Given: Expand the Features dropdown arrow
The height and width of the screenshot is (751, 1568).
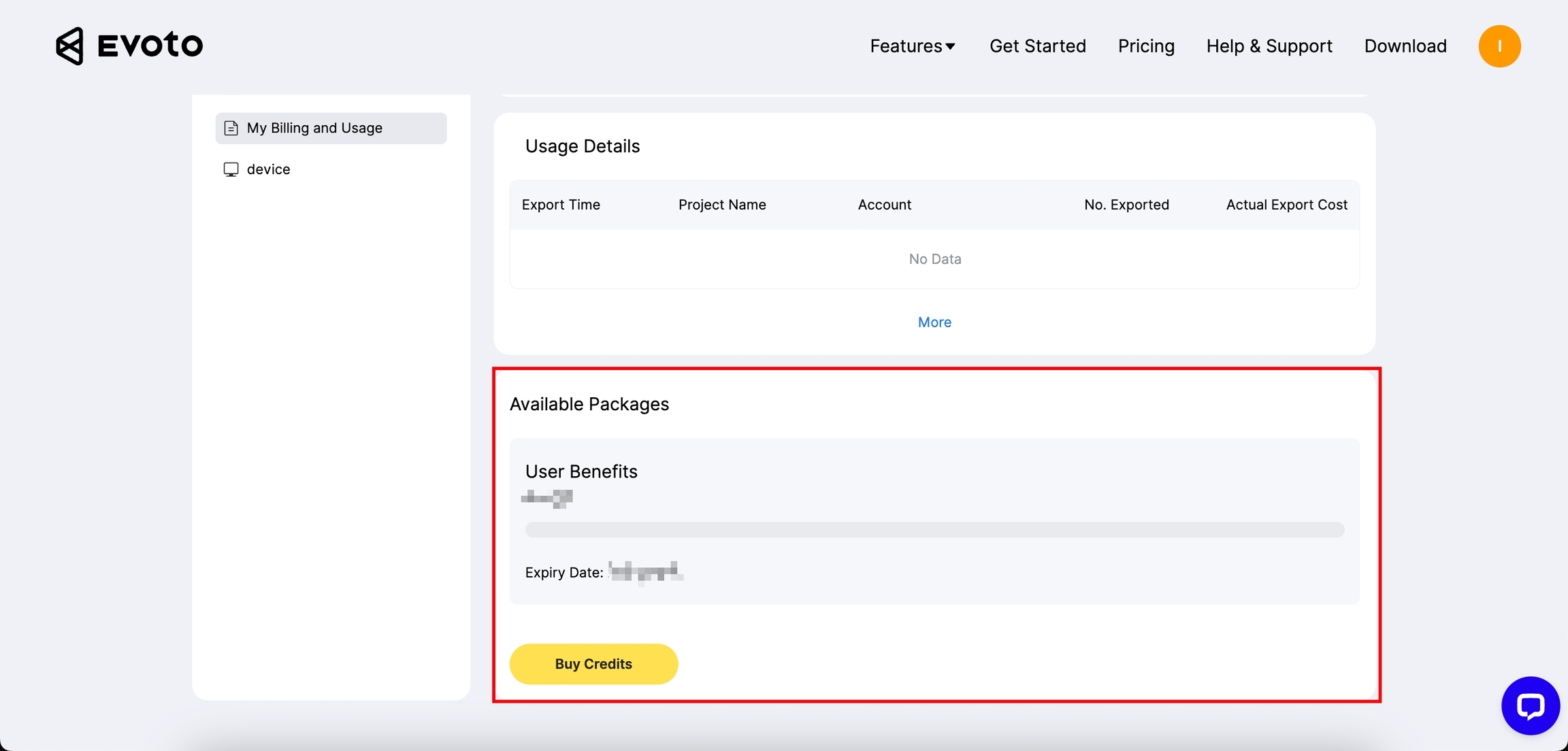Looking at the screenshot, I should (x=951, y=46).
